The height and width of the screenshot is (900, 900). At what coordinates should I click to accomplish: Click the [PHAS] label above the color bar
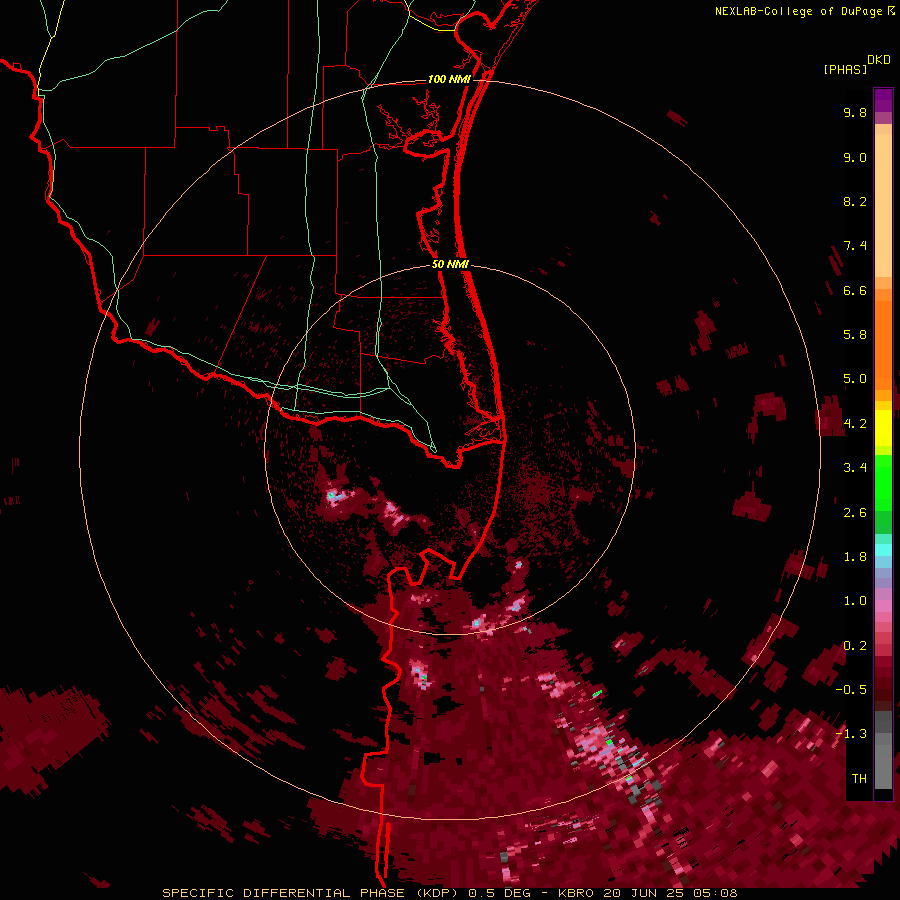[845, 69]
